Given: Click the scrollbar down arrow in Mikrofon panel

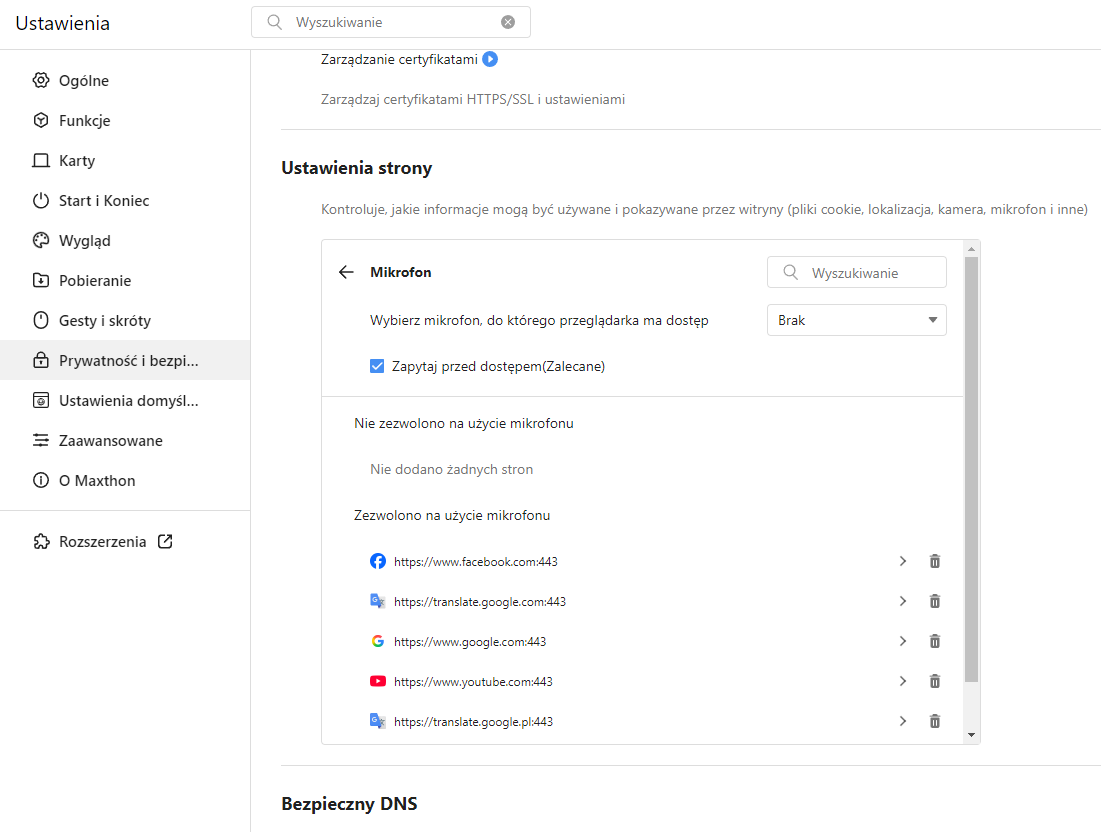Looking at the screenshot, I should (971, 735).
